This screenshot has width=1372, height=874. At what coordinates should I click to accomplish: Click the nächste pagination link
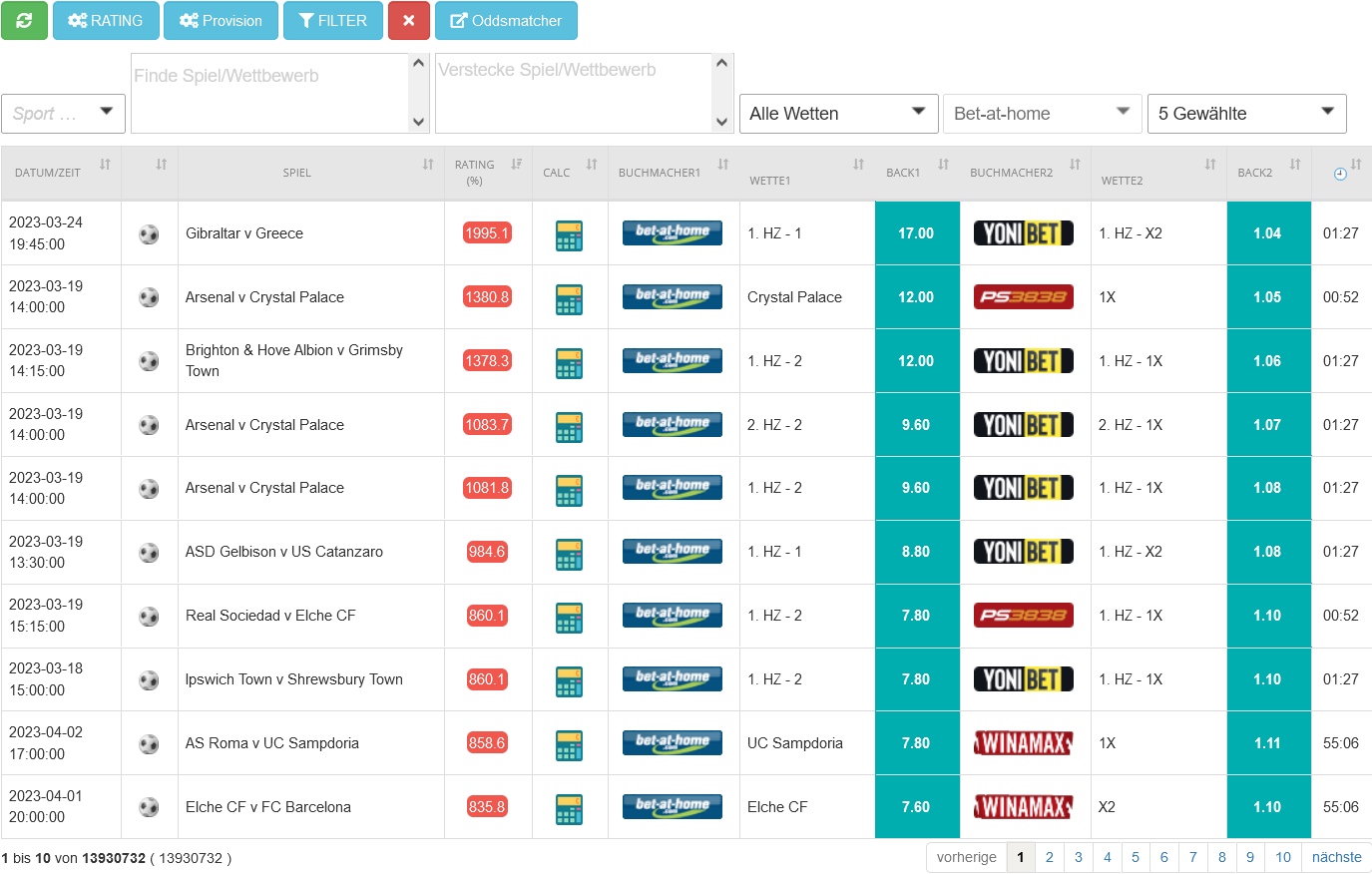pyautogui.click(x=1337, y=857)
